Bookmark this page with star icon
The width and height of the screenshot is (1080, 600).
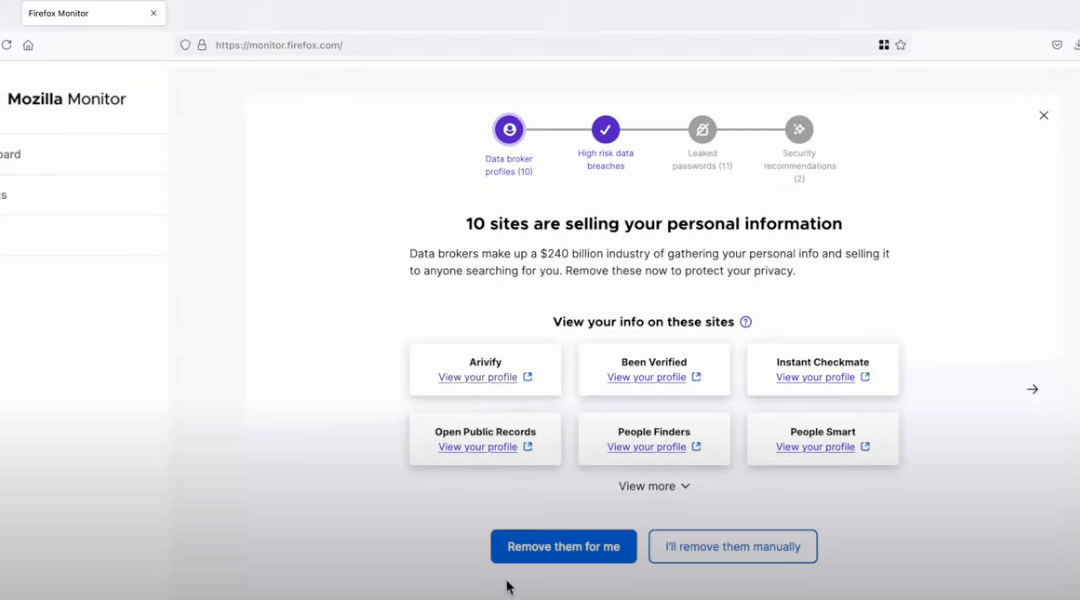[x=900, y=45]
